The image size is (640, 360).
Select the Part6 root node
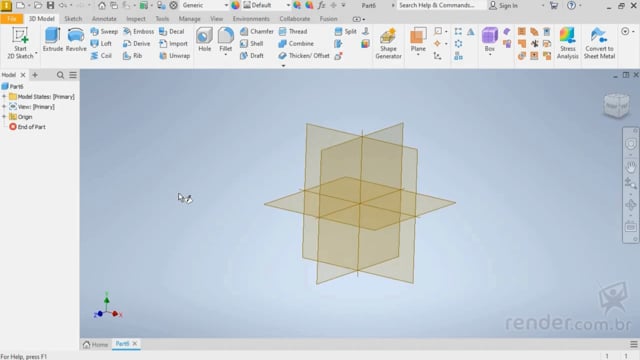point(13,87)
